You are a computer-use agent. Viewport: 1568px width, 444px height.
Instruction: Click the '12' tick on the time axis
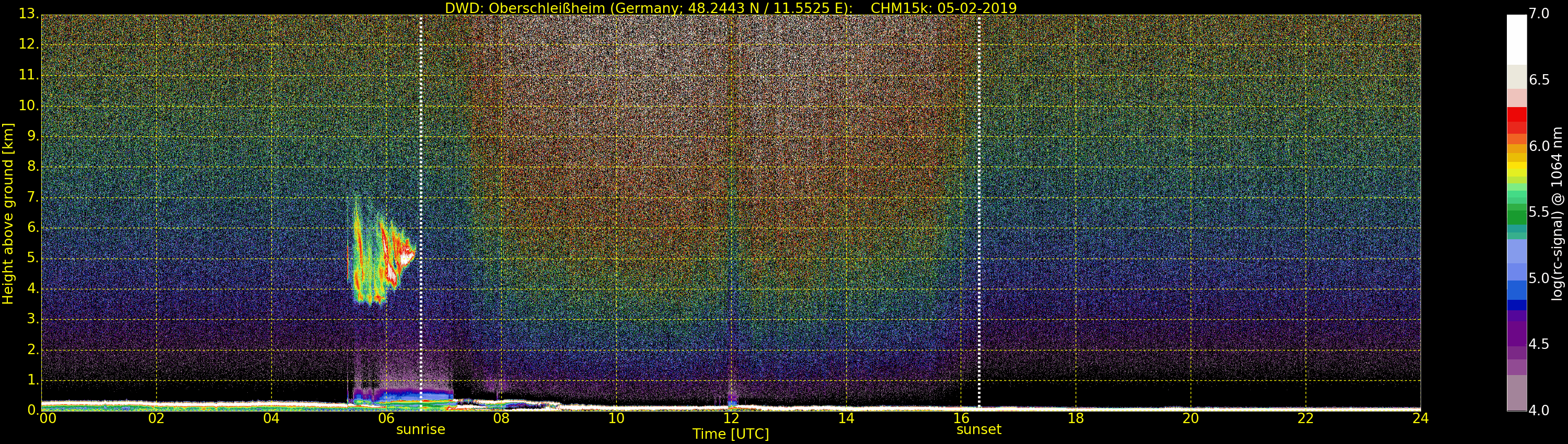click(x=731, y=418)
